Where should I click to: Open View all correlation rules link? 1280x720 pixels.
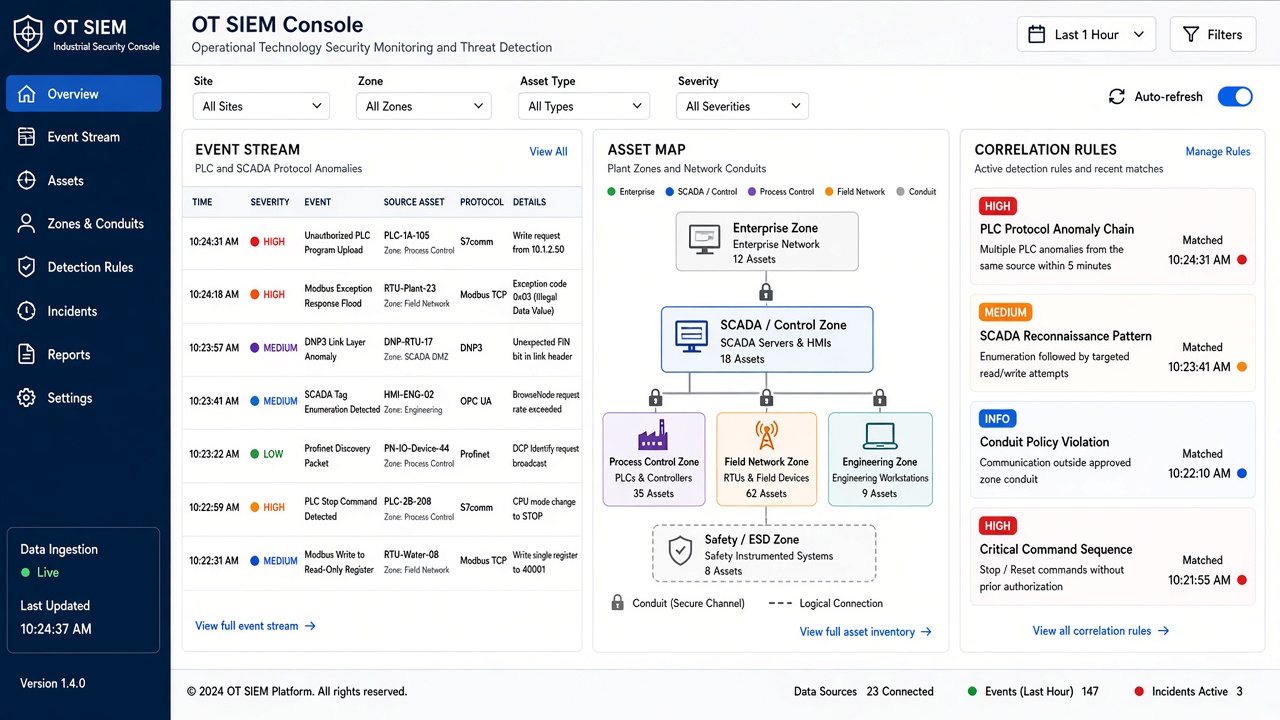click(1101, 631)
